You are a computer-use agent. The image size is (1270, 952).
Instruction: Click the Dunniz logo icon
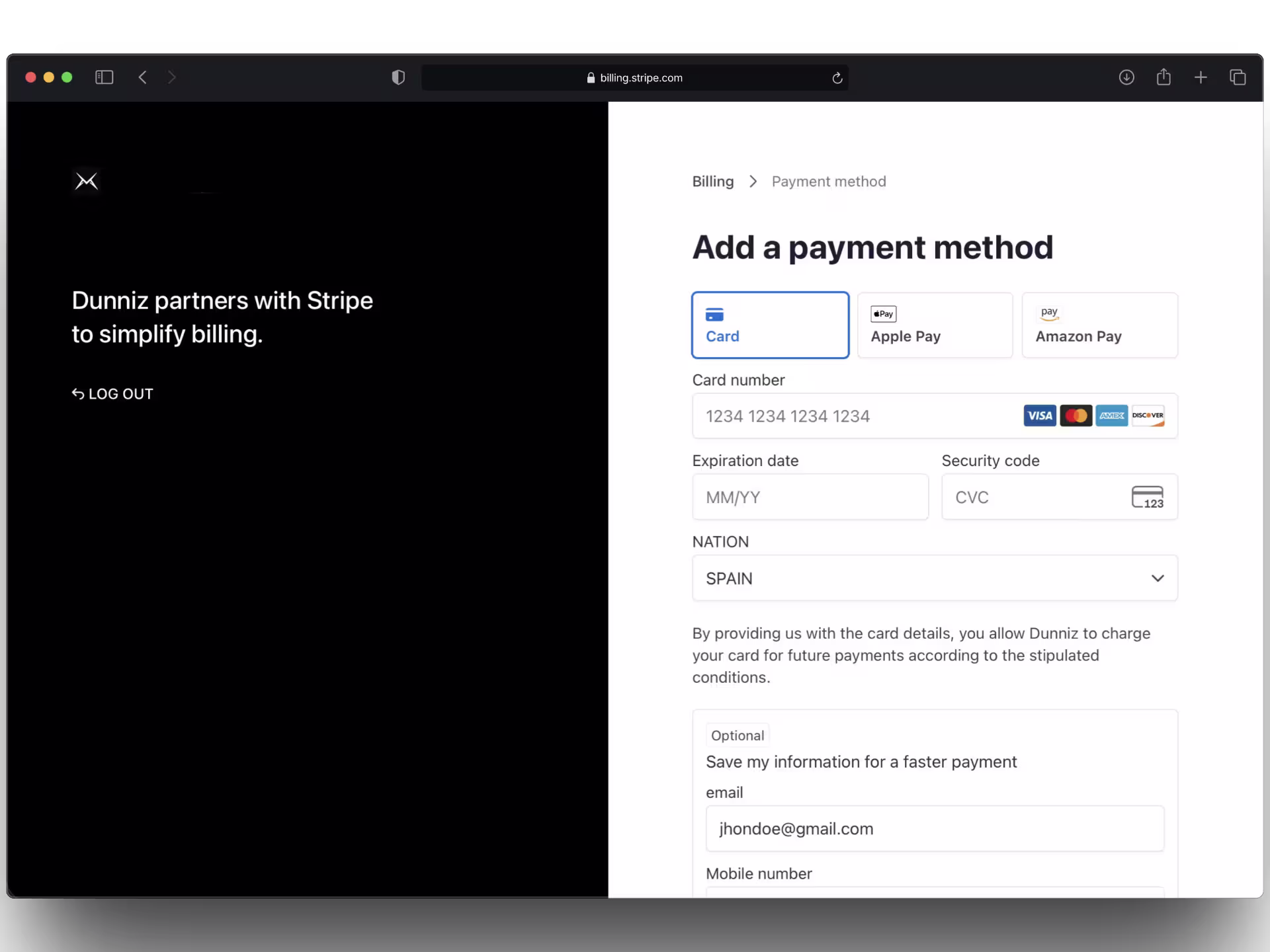pos(87,181)
